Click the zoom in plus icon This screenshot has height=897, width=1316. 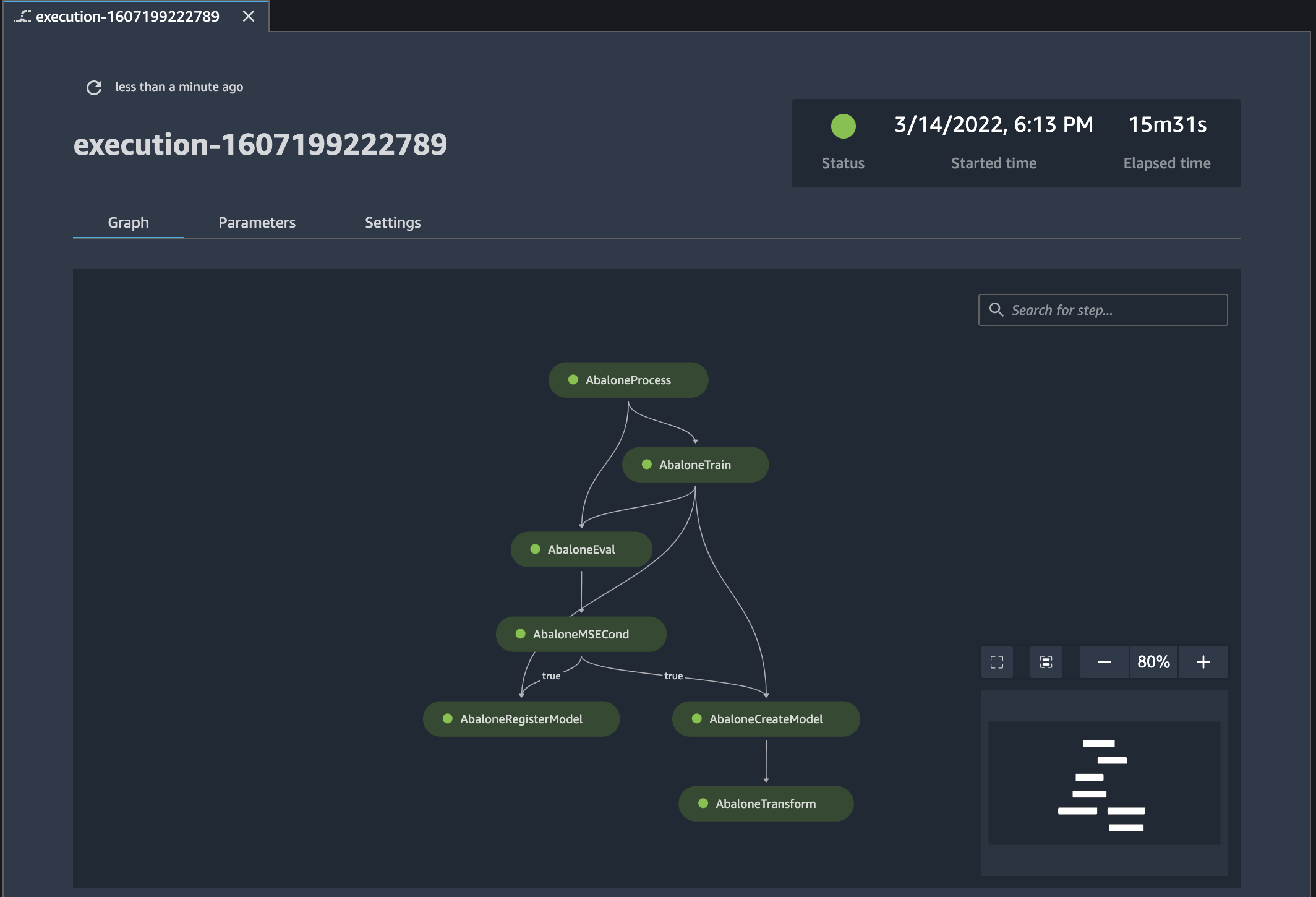click(x=1203, y=661)
